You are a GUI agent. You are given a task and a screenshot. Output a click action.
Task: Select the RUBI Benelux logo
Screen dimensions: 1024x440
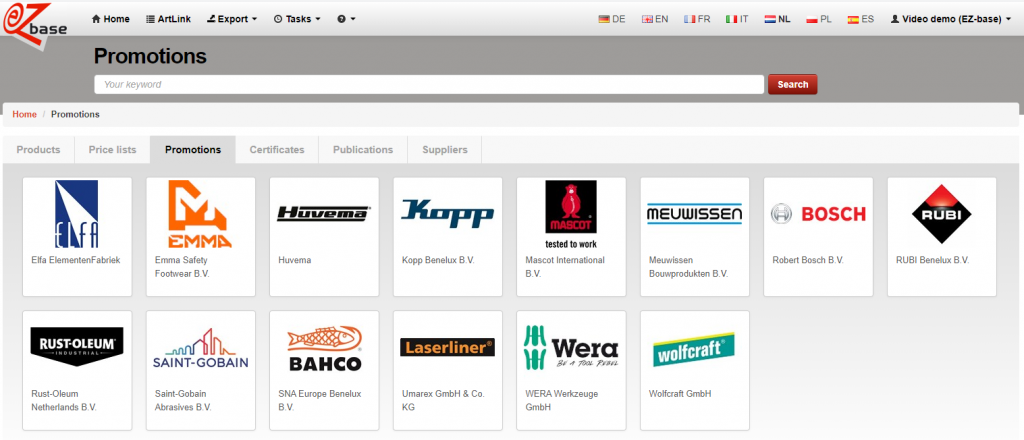[x=942, y=214]
